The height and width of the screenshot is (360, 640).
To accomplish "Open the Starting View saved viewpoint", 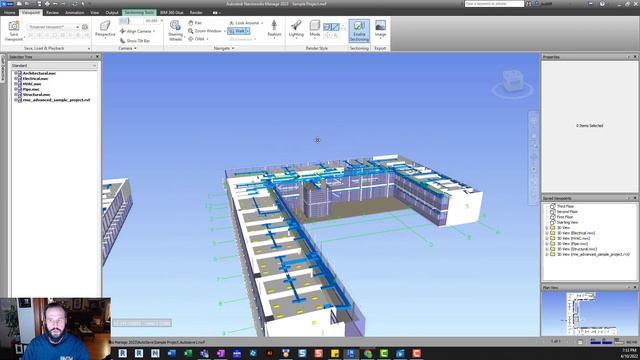I will point(567,222).
